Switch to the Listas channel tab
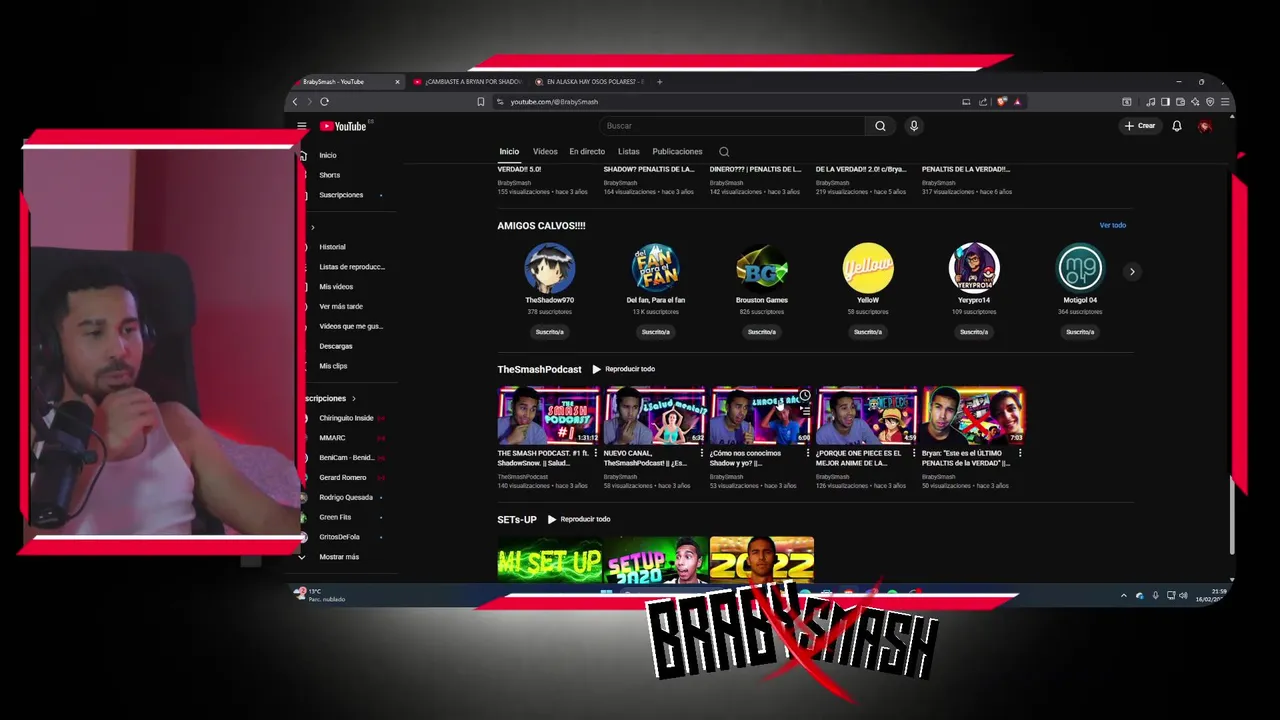This screenshot has height=720, width=1280. pyautogui.click(x=629, y=152)
